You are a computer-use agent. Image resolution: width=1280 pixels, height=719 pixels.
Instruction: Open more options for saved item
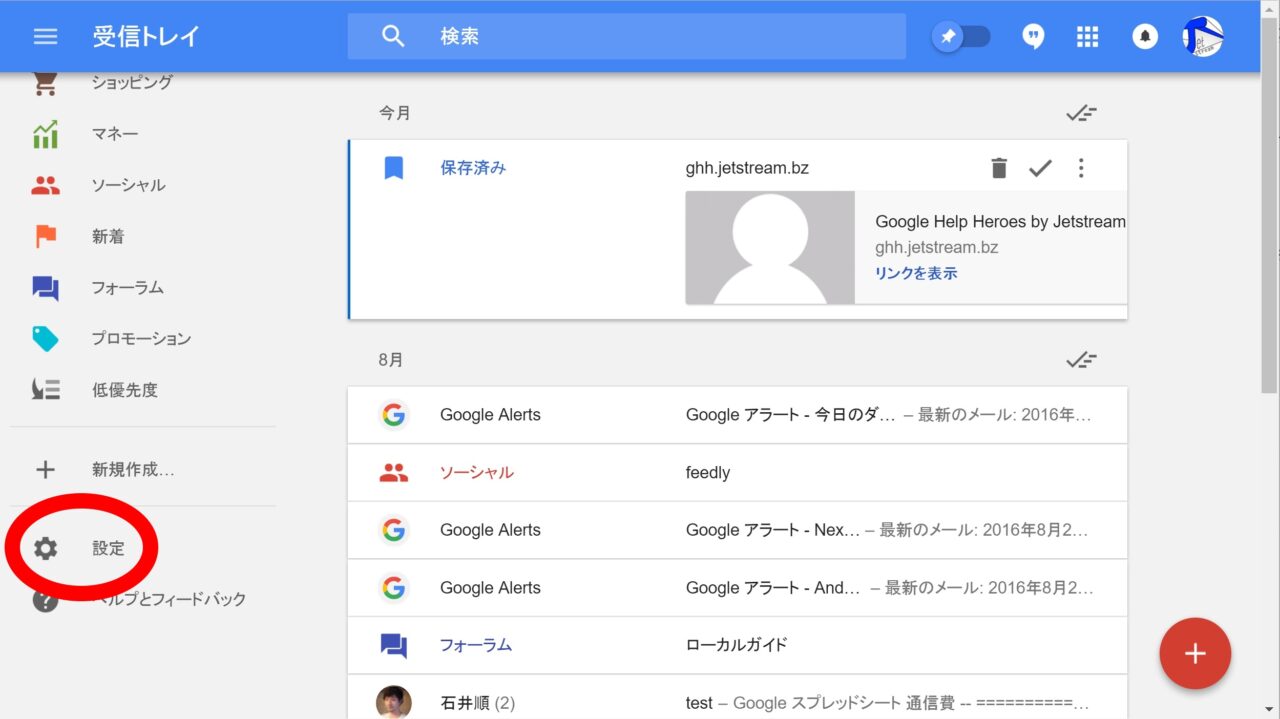click(x=1080, y=168)
